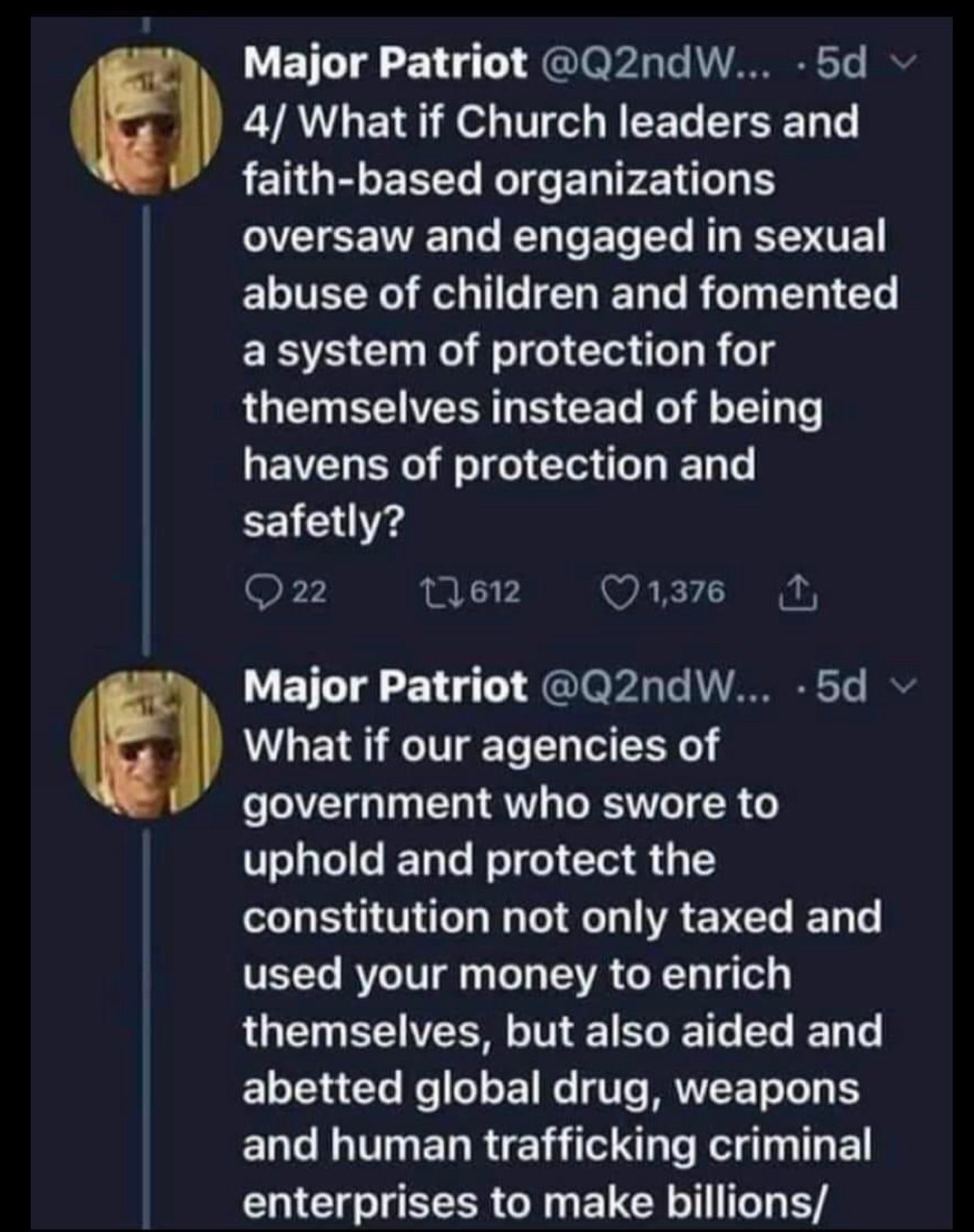Image resolution: width=974 pixels, height=1232 pixels.
Task: Expand the second tweet's options chevron
Action: pyautogui.click(x=903, y=686)
